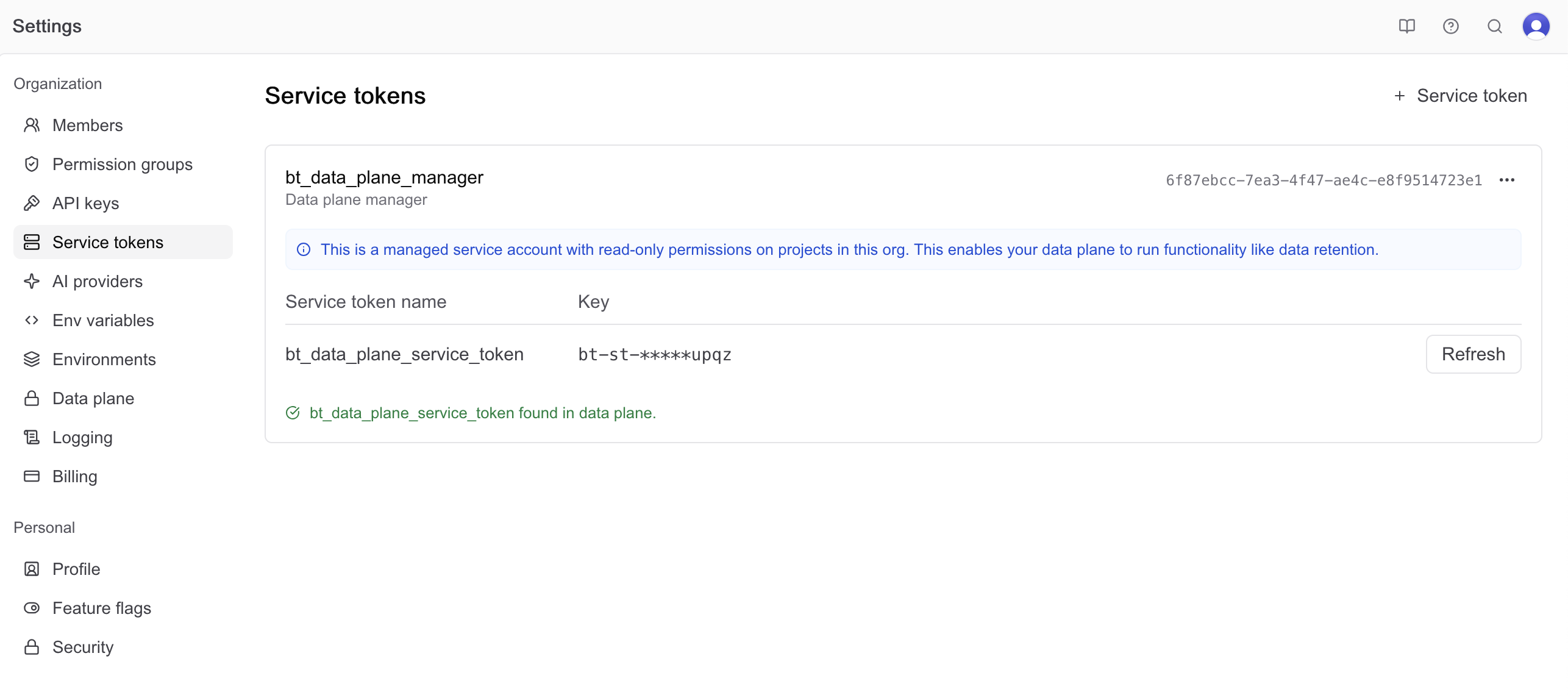1568x695 pixels.
Task: Navigate to Permission groups
Action: click(x=122, y=164)
